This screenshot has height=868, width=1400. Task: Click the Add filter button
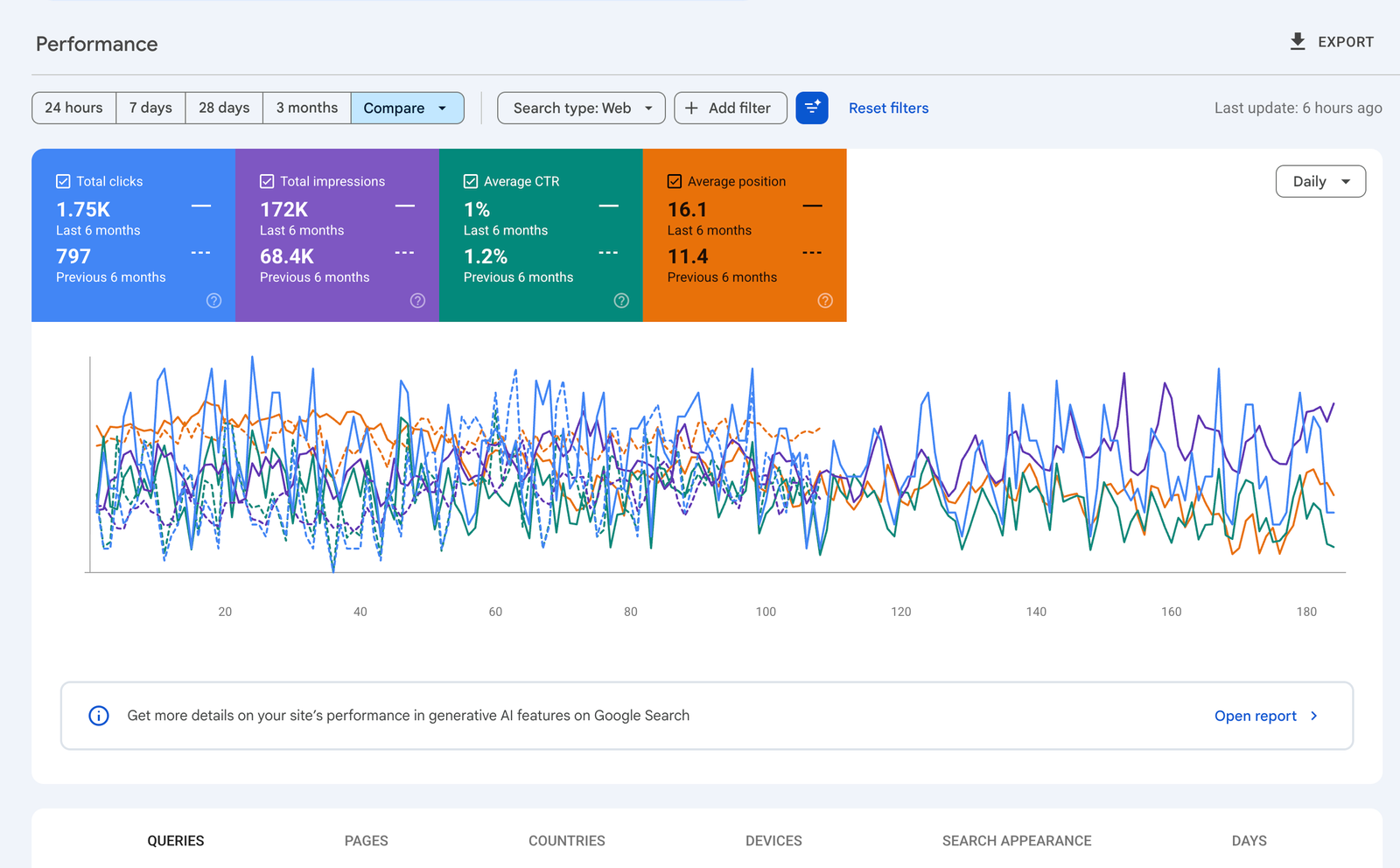[x=731, y=108]
